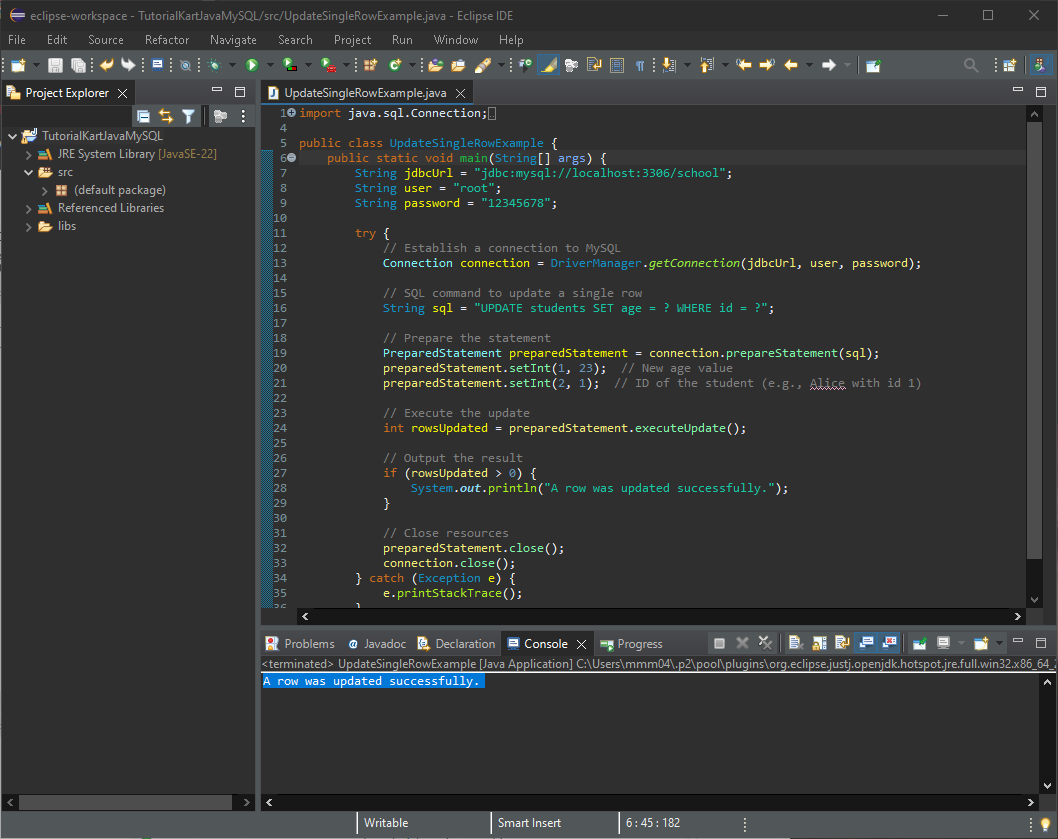
Task: Collapse all in Project Explorer
Action: [144, 117]
